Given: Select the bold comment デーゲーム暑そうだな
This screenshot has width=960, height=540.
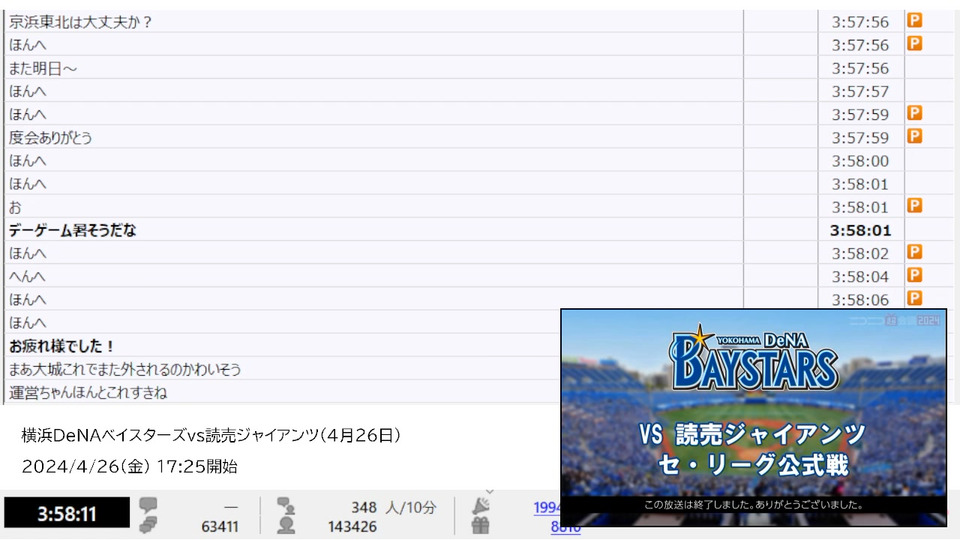Looking at the screenshot, I should 72,230.
